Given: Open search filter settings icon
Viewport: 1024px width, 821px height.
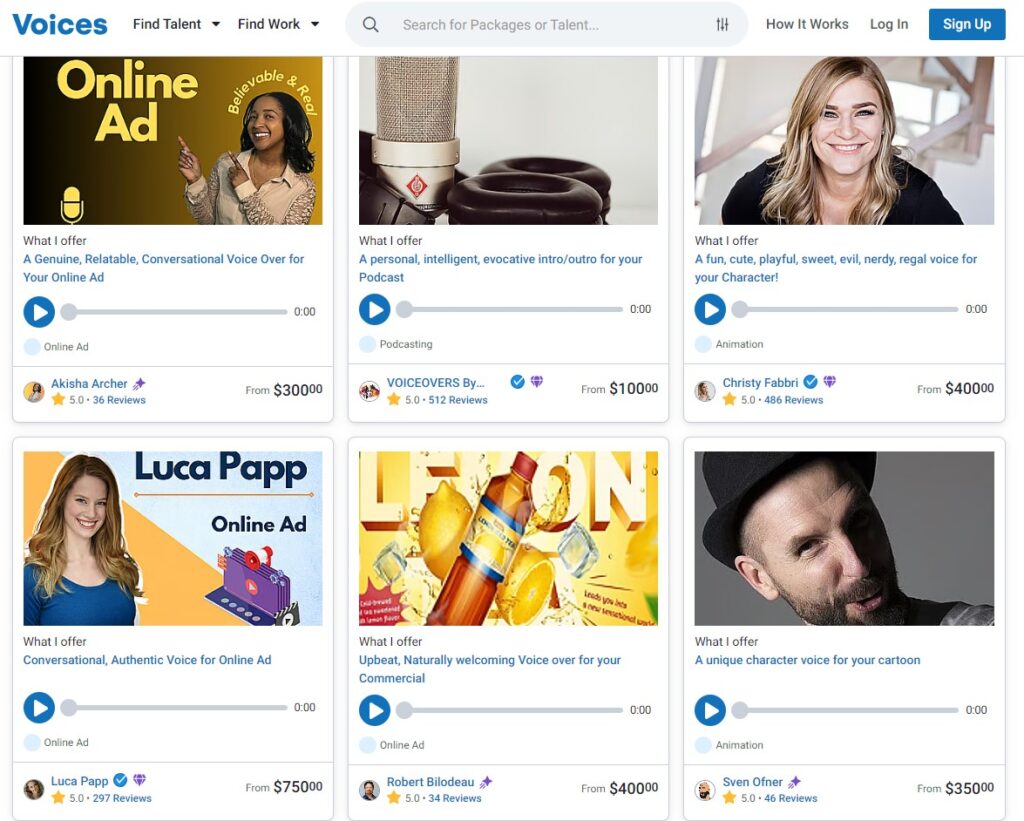Looking at the screenshot, I should point(722,25).
